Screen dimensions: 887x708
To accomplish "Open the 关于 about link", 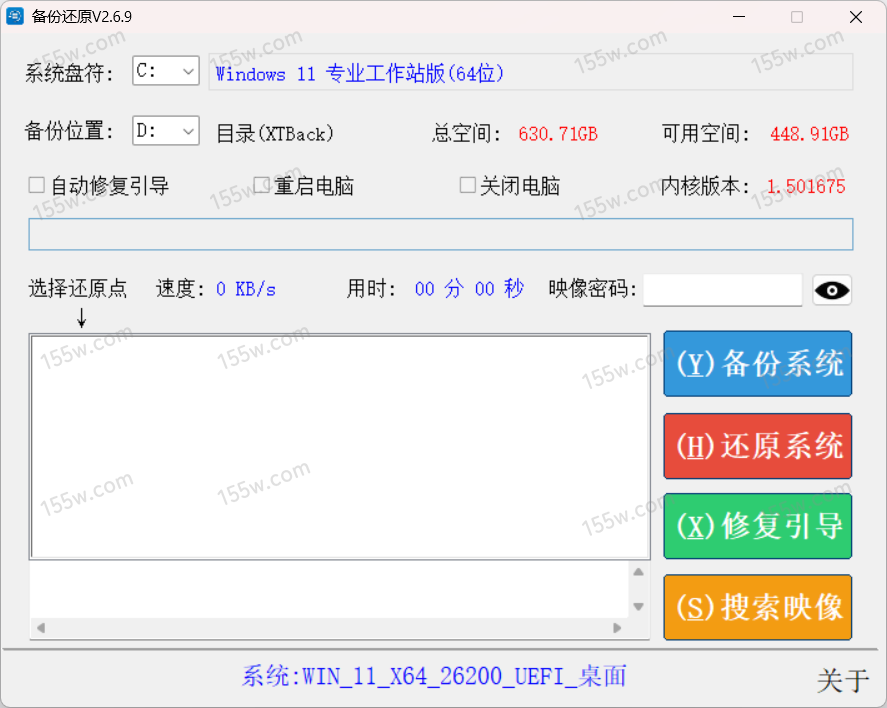I will coord(842,681).
